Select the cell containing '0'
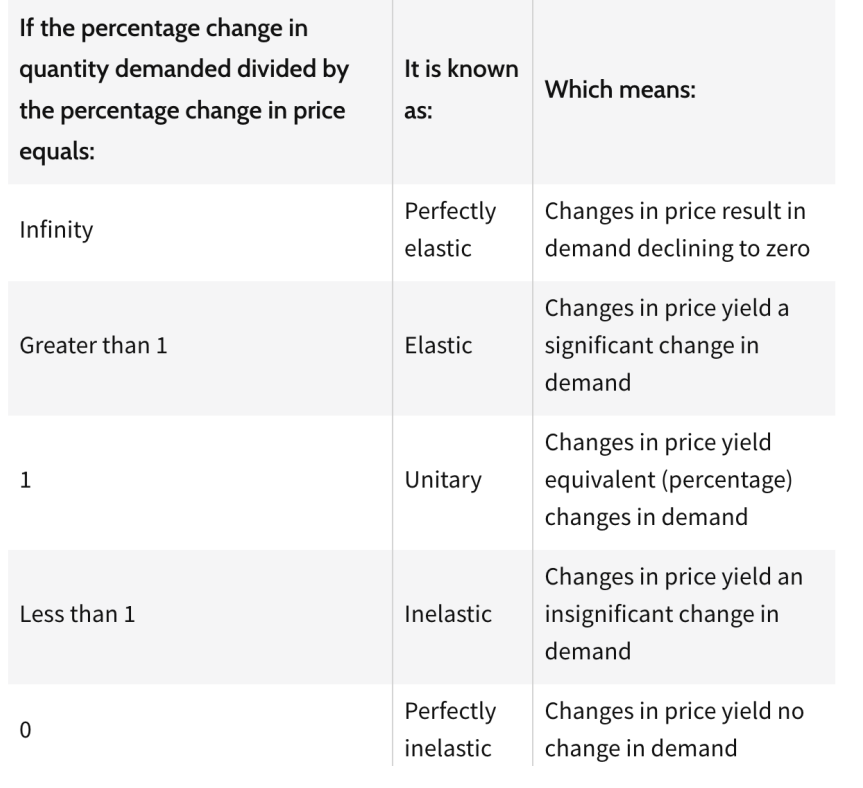 click(26, 730)
